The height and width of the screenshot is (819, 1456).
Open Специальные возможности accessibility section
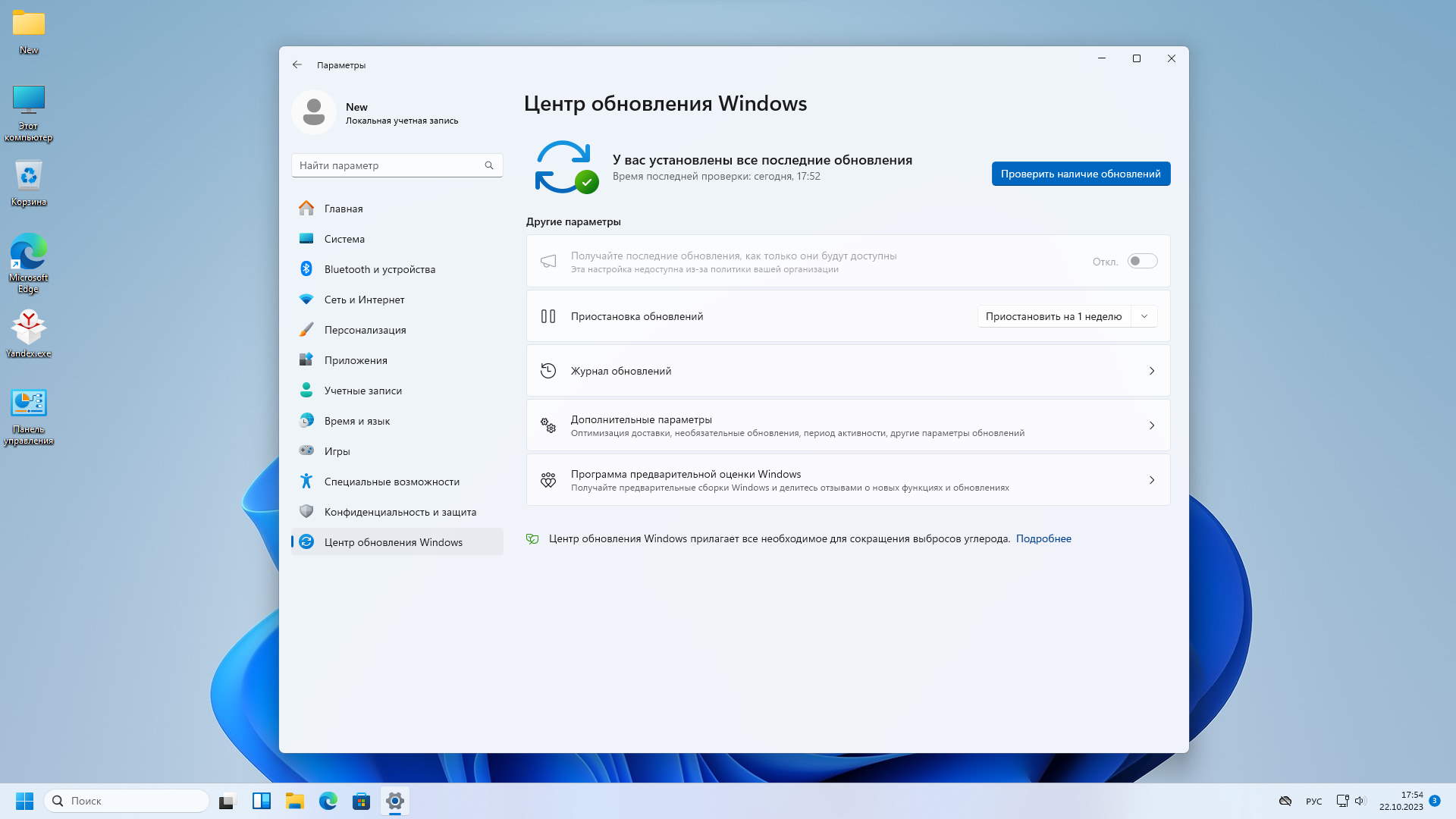pyautogui.click(x=391, y=482)
